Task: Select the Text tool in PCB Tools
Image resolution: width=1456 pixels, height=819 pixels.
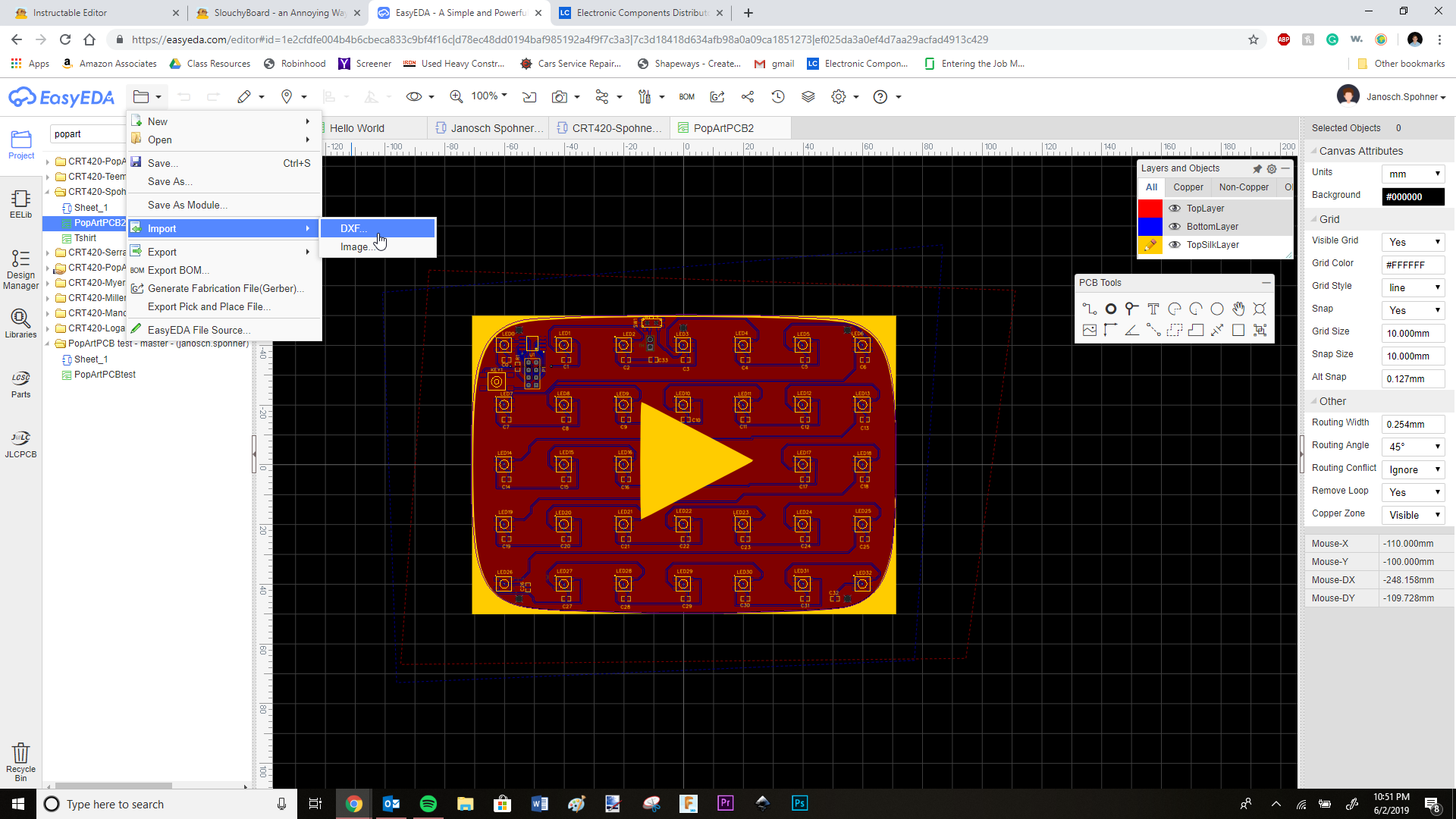Action: click(1153, 309)
